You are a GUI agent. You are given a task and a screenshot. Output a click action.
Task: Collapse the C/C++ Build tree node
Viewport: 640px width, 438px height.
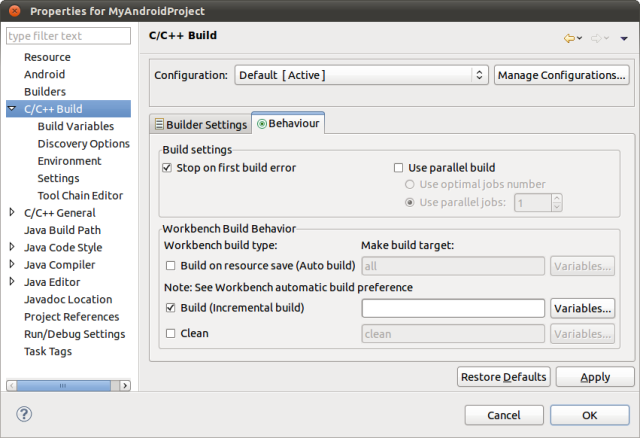click(12, 109)
